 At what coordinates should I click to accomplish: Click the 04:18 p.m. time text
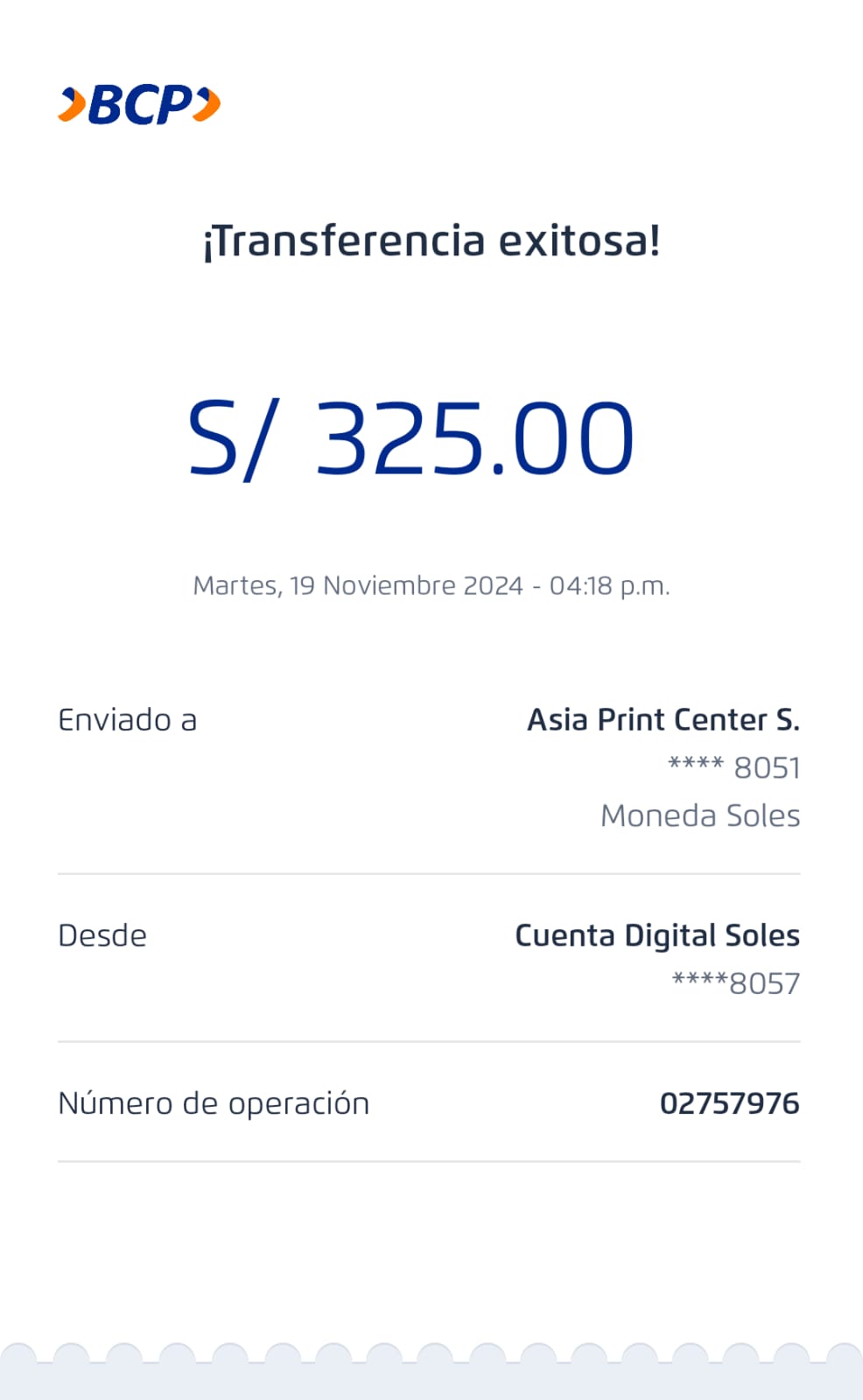[609, 585]
